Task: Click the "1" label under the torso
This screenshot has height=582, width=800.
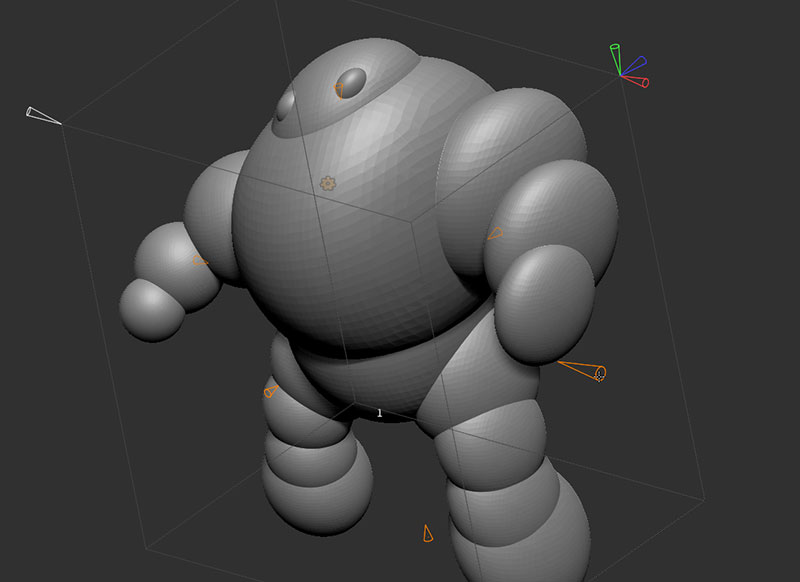Action: [x=379, y=413]
